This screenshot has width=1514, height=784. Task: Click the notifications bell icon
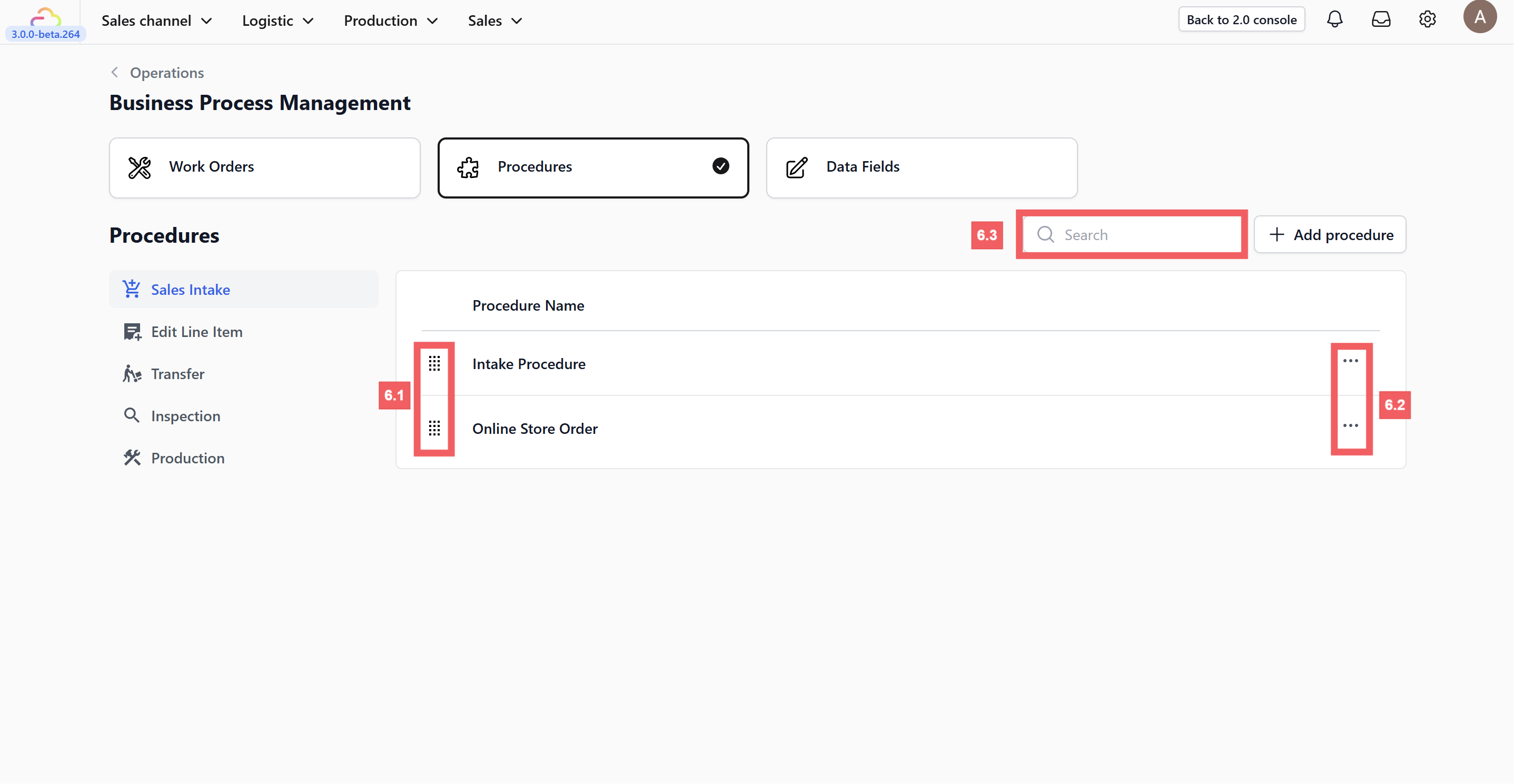tap(1335, 19)
